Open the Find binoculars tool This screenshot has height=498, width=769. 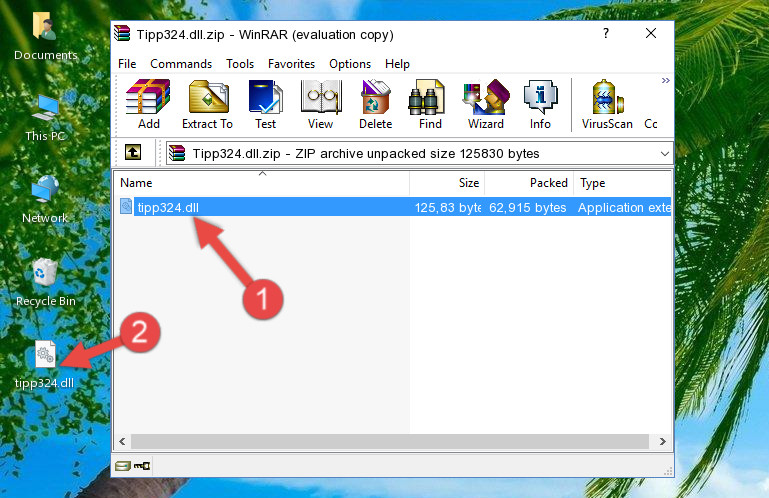click(430, 105)
